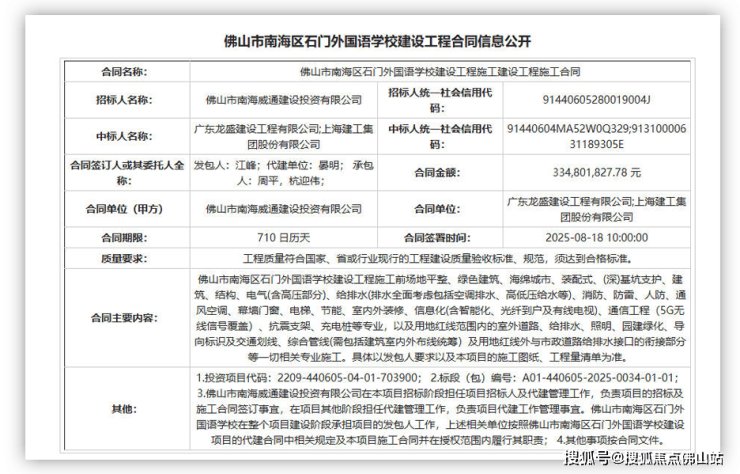Click the 合同金额 label cell
This screenshot has height=474, width=740.
coord(439,173)
